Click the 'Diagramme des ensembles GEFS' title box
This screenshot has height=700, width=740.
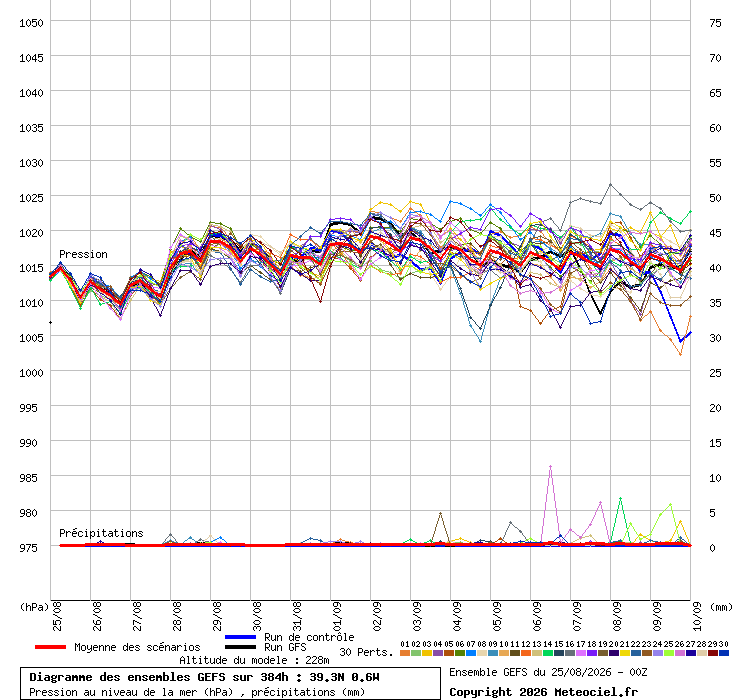pos(230,683)
